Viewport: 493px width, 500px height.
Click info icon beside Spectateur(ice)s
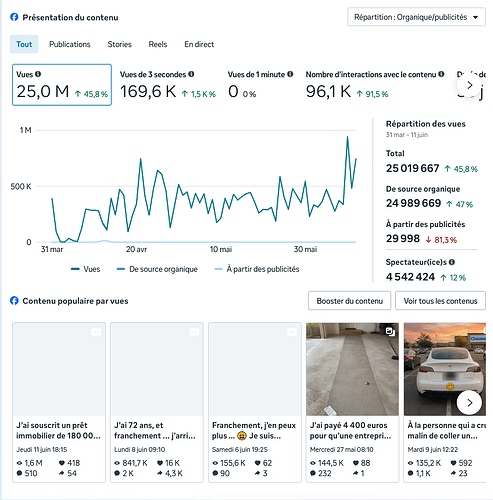tap(452, 262)
